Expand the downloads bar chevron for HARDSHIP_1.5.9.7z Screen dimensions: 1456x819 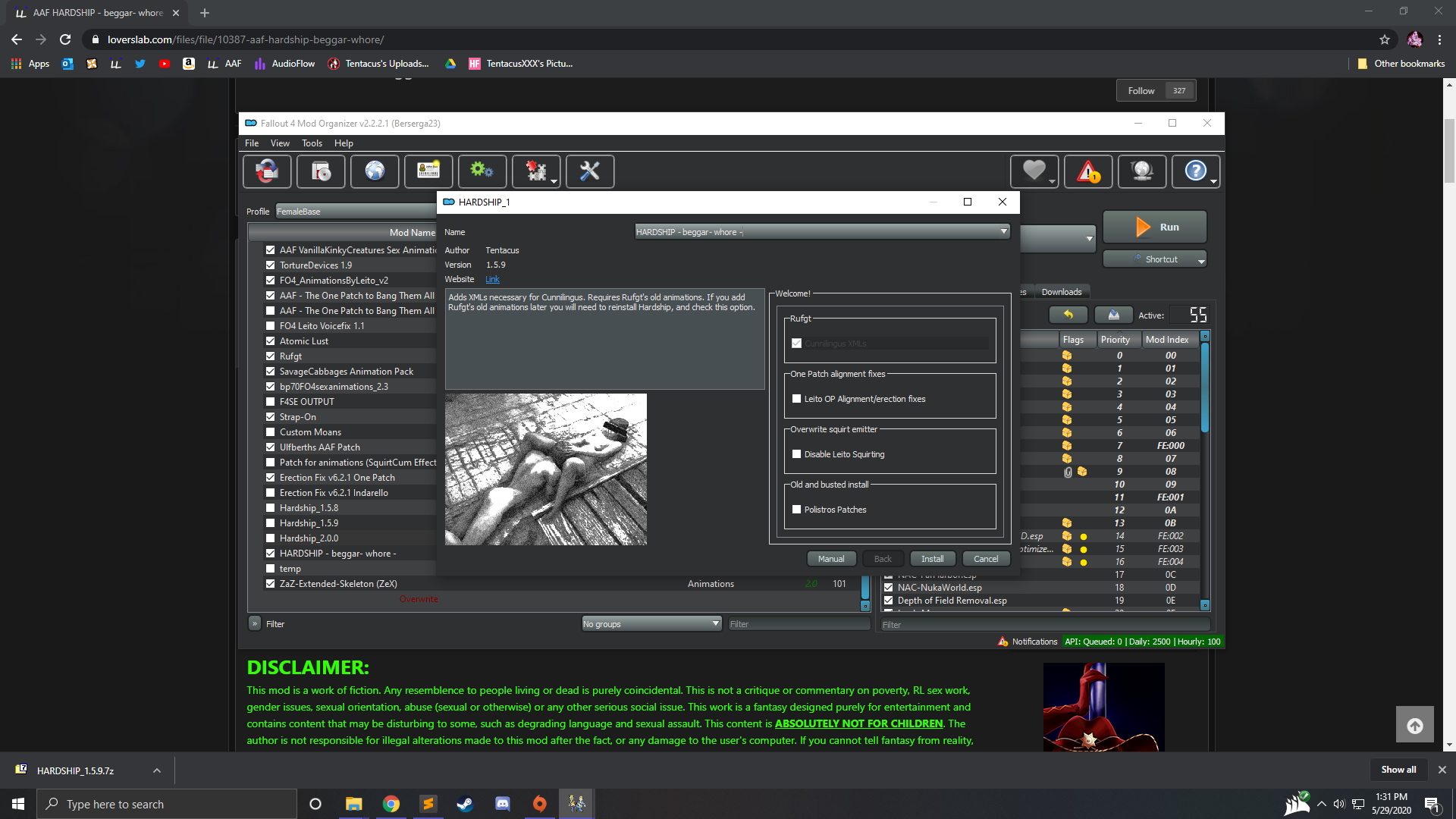point(157,770)
